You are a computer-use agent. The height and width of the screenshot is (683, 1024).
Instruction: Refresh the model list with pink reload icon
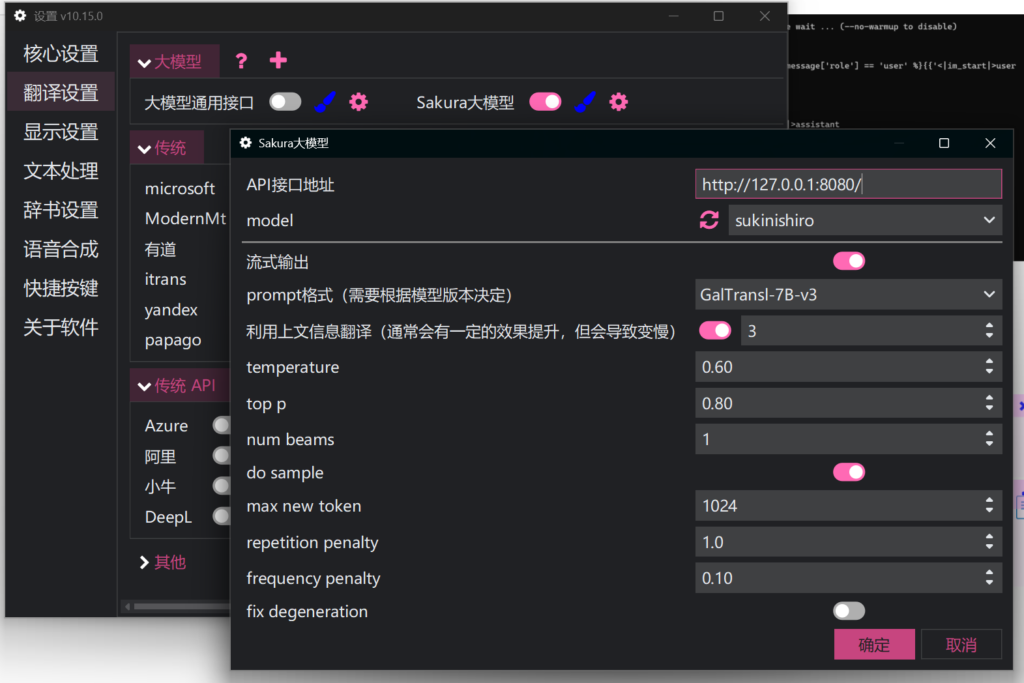(709, 220)
